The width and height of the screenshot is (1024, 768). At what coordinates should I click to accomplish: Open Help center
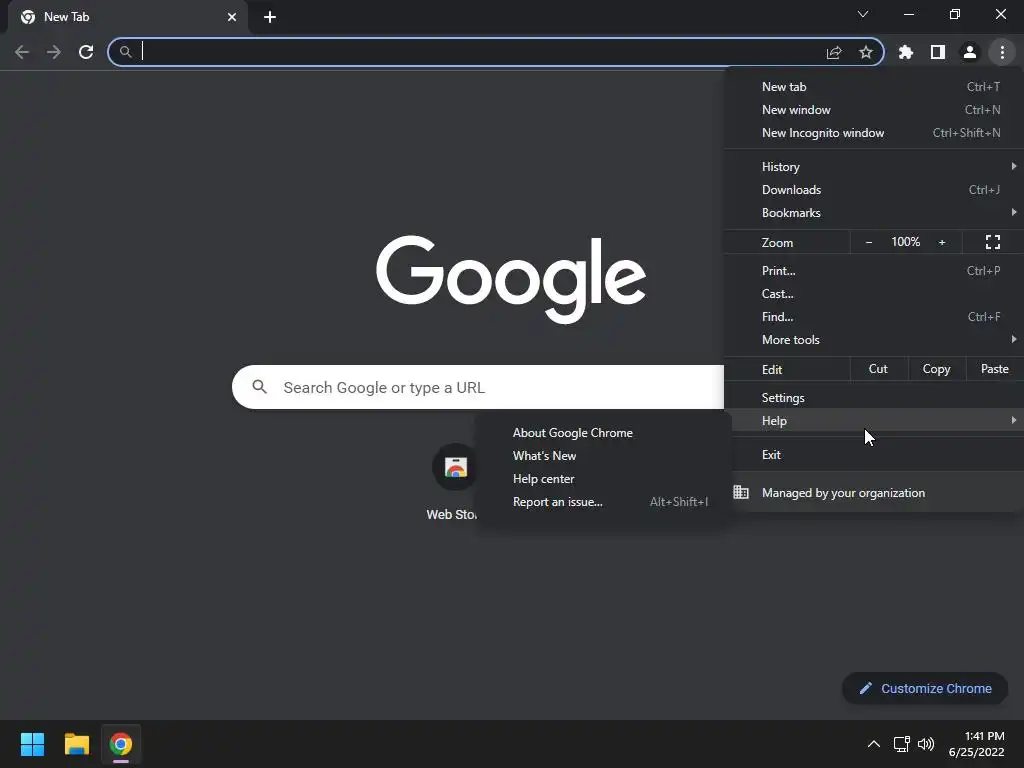[x=604, y=479]
